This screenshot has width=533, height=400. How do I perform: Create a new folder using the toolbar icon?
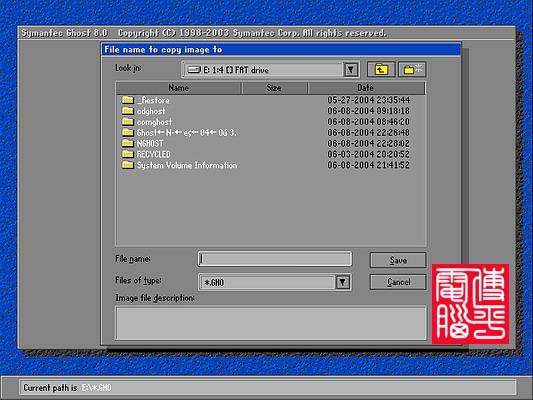point(412,70)
